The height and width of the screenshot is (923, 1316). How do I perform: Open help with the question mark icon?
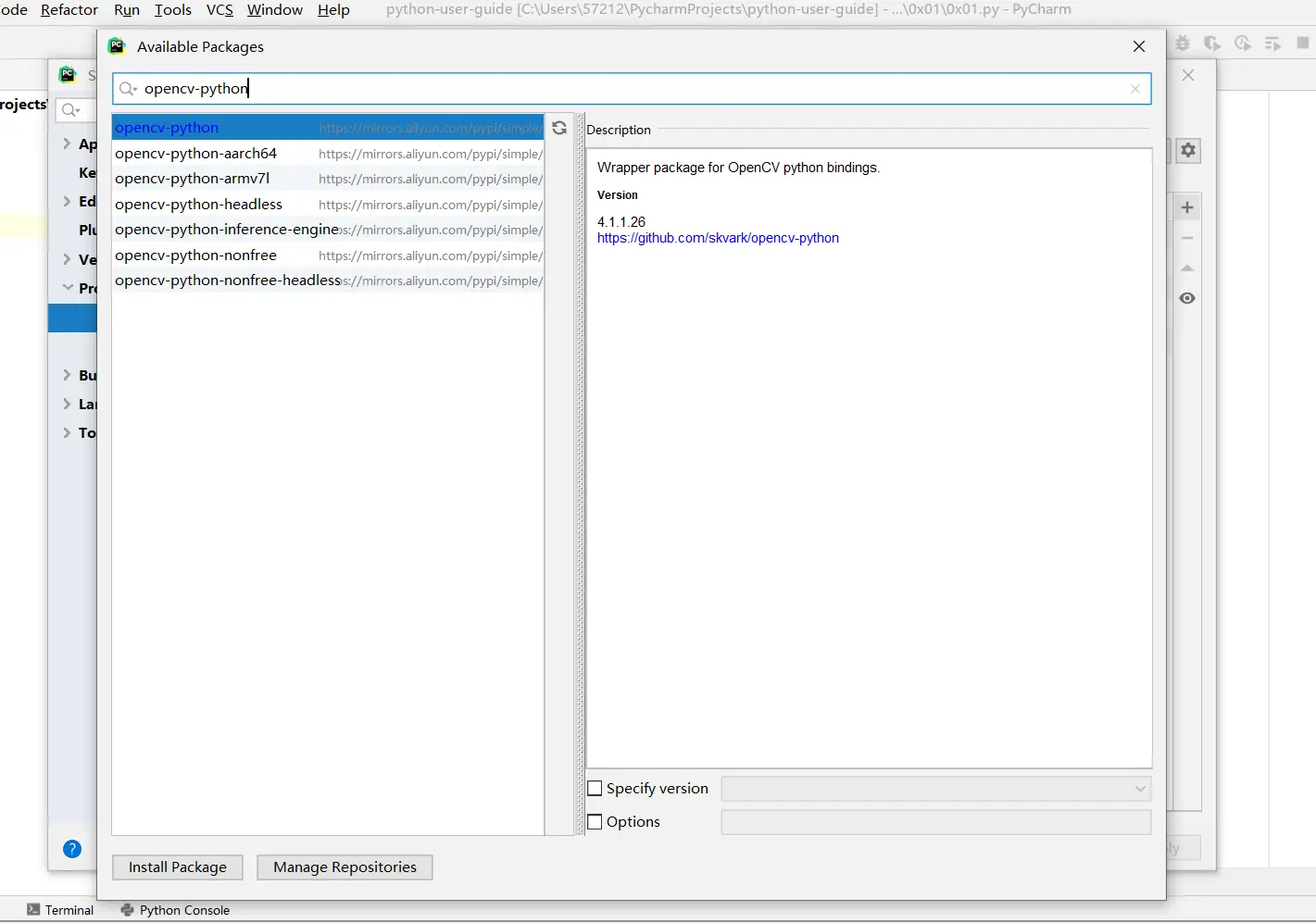tap(72, 849)
